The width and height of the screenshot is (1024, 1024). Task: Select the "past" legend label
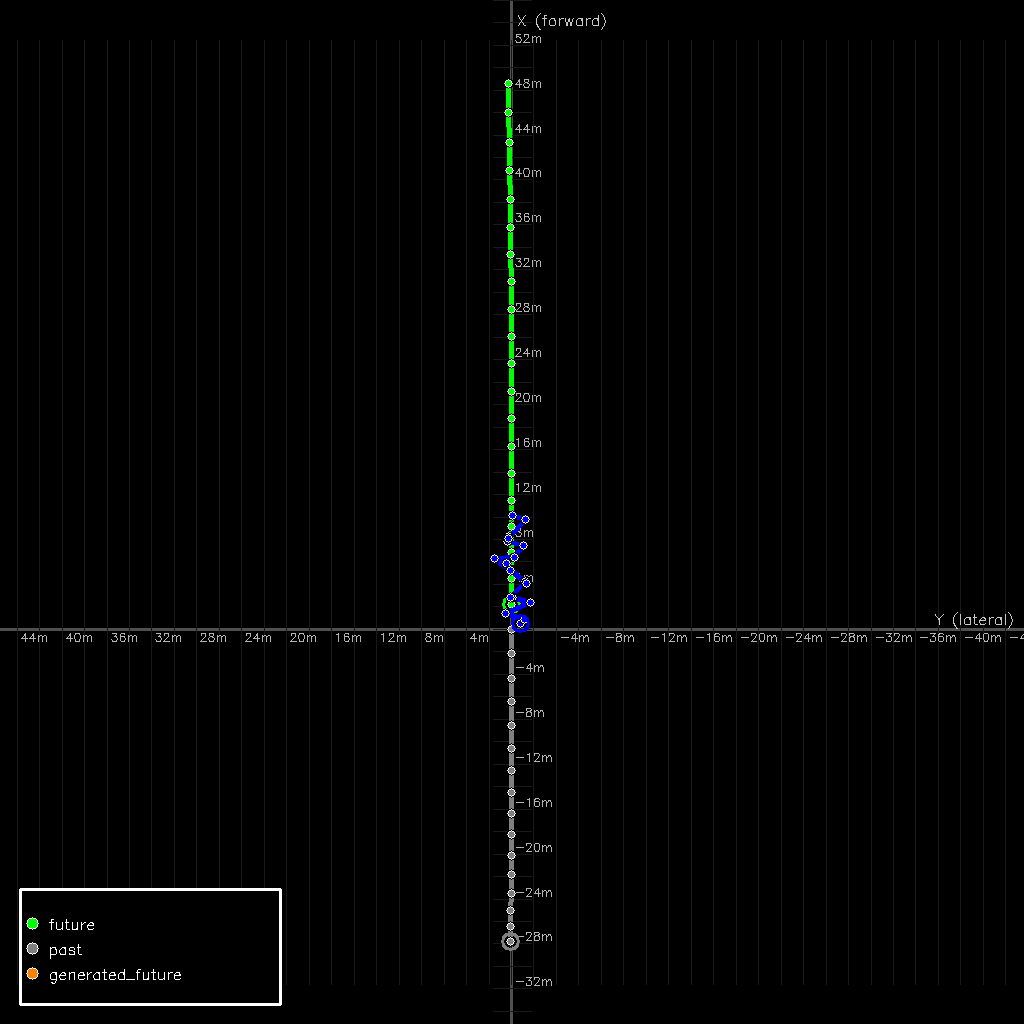65,950
